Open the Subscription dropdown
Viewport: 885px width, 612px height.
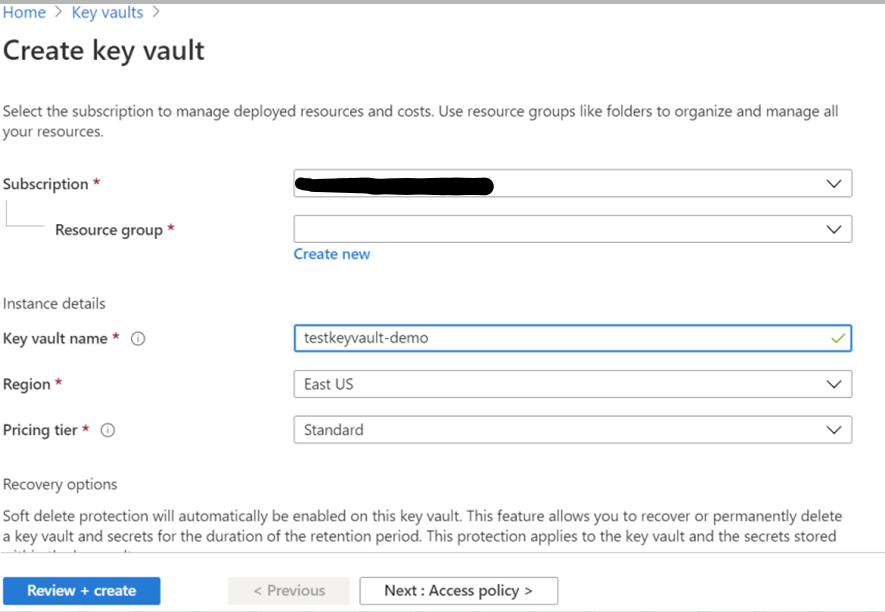[x=600, y=183]
